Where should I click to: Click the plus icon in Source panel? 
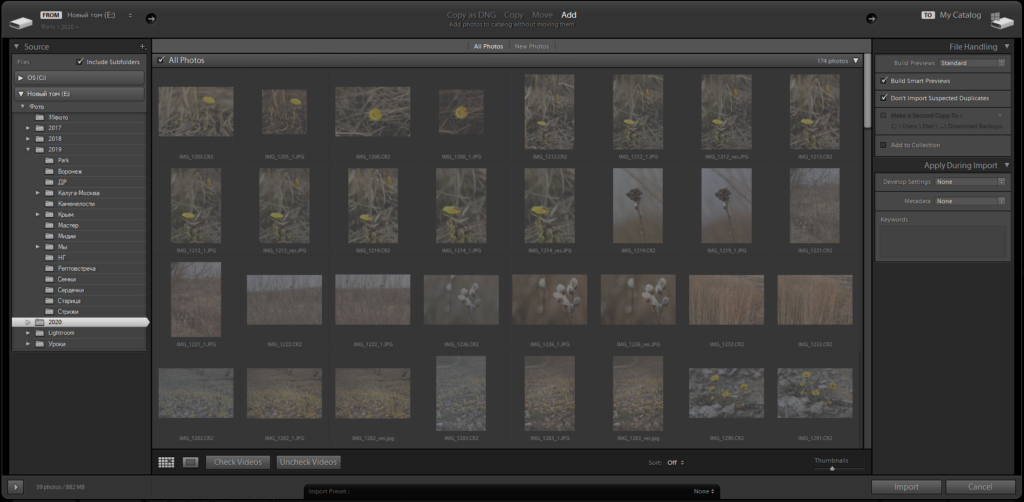[142, 47]
